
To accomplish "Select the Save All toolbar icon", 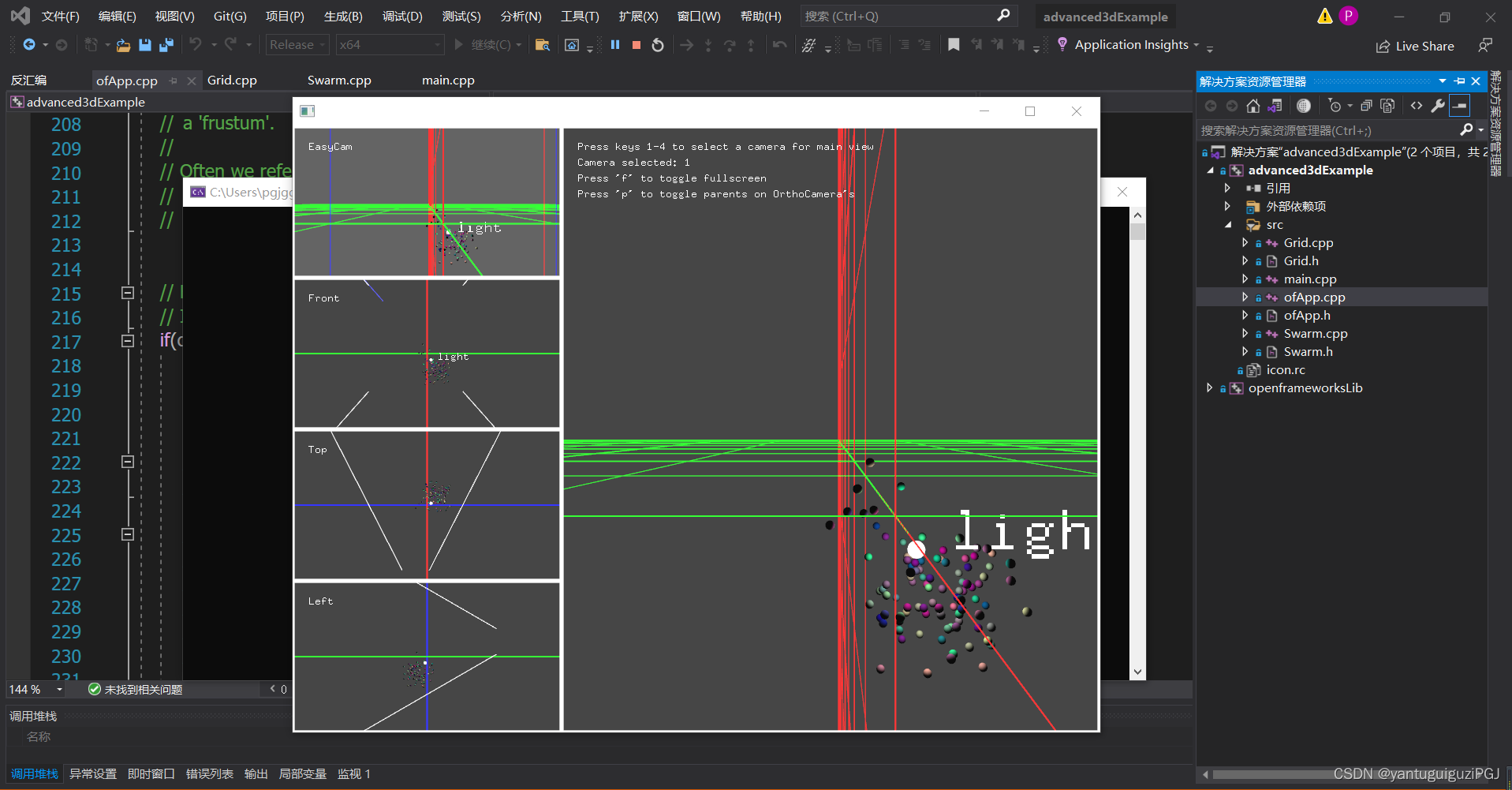I will click(x=166, y=45).
